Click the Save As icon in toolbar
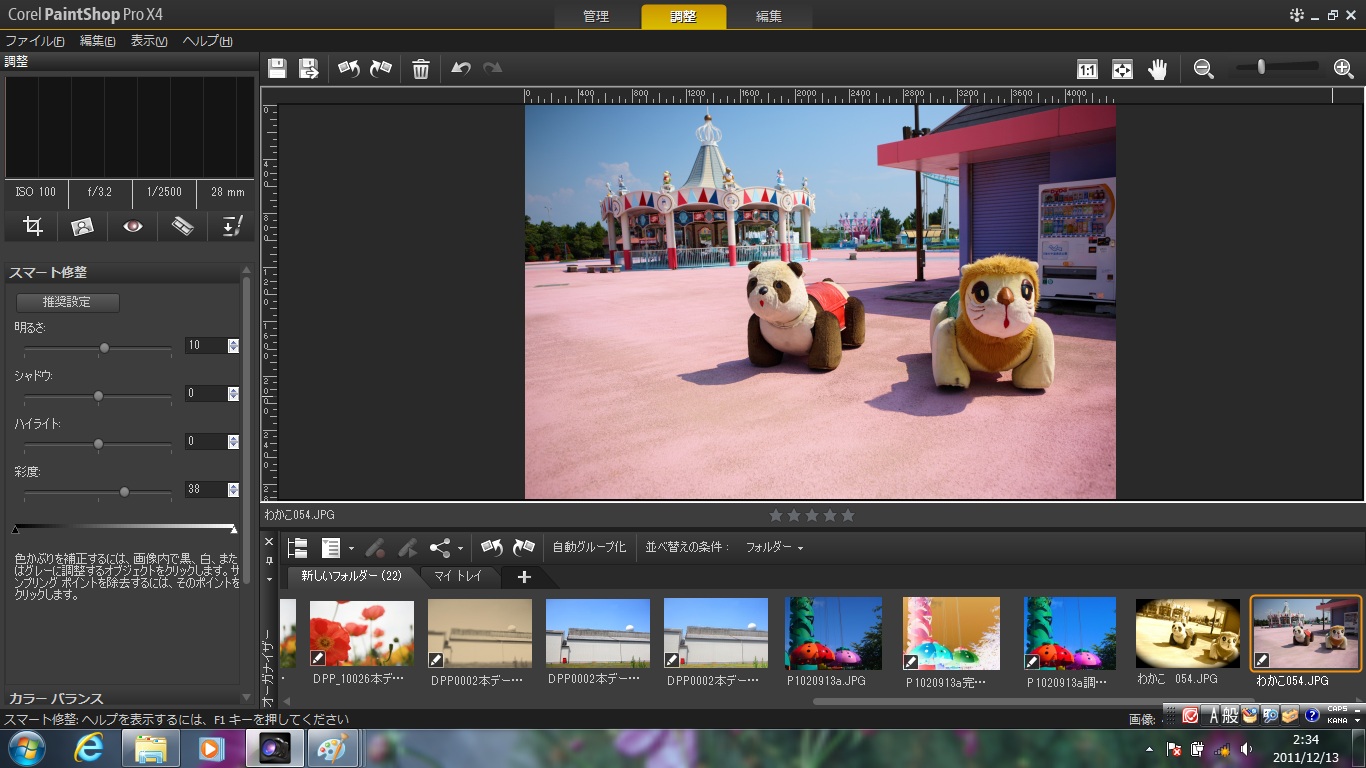Viewport: 1366px width, 768px height. tap(309, 69)
